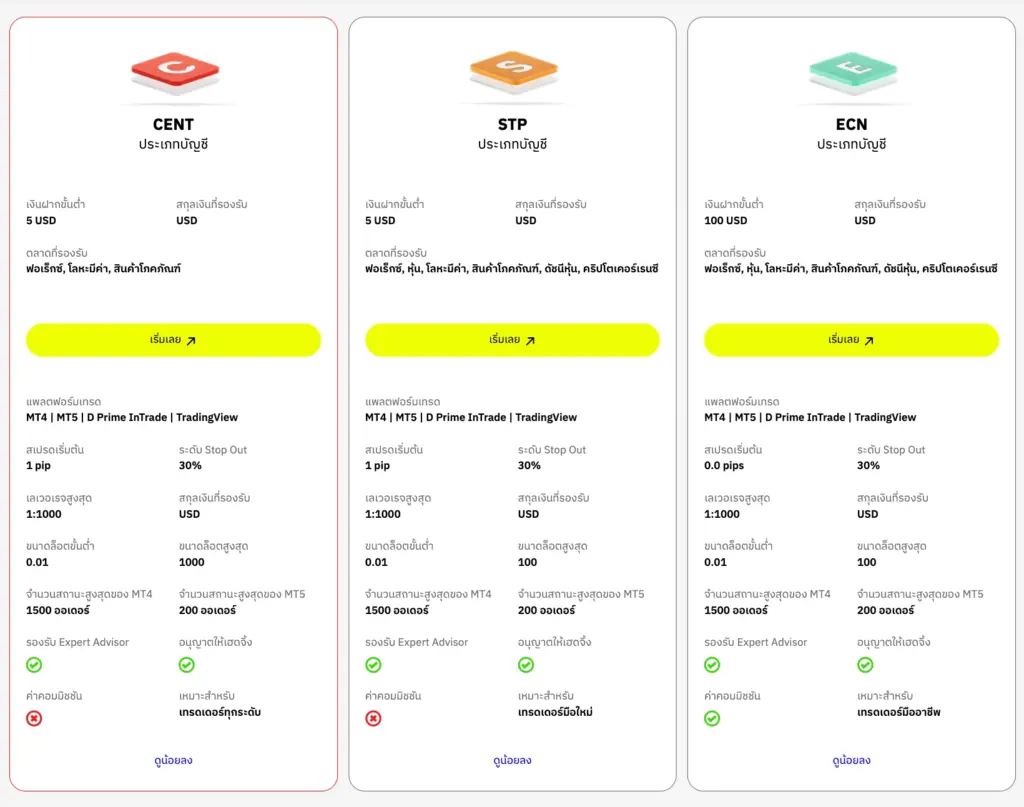This screenshot has height=807, width=1024.
Task: Select the CENT account title heading
Action: 174,125
